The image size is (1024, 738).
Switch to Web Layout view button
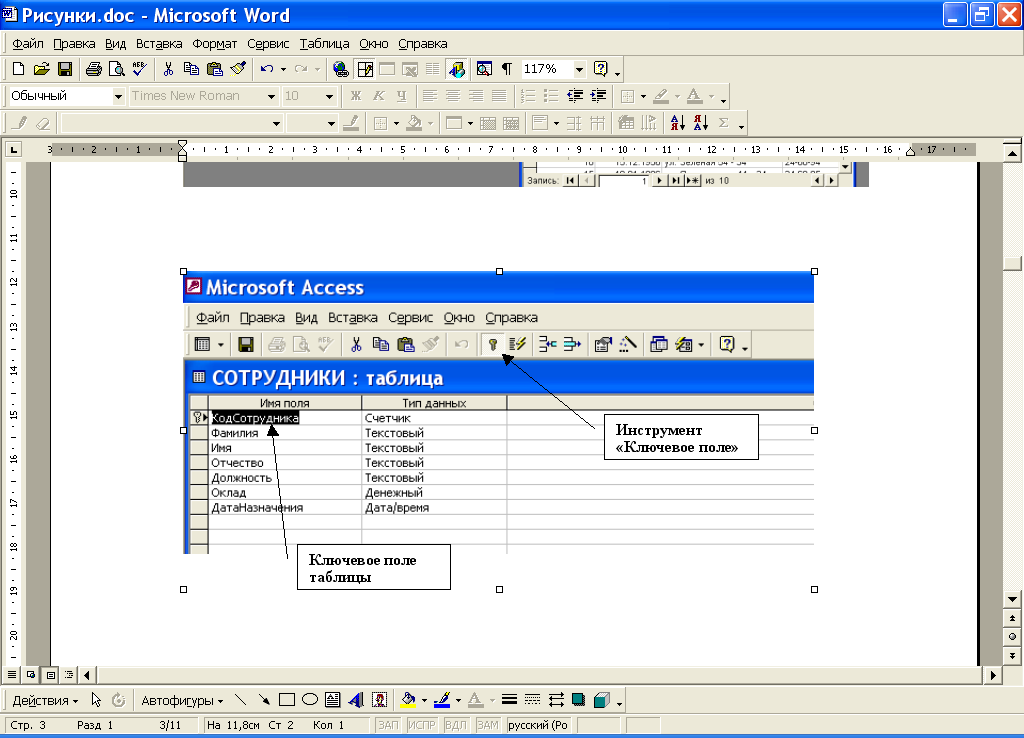(x=31, y=675)
